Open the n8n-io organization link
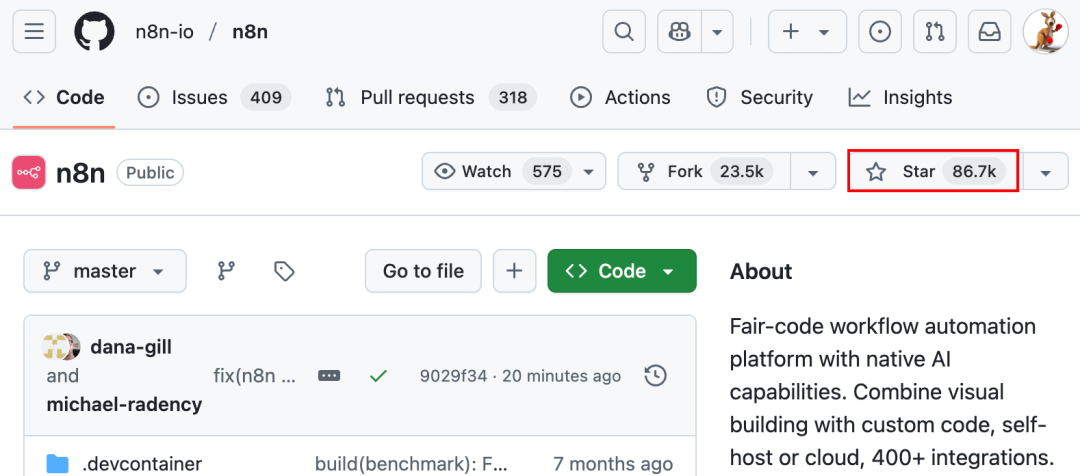Screen dimensions: 1080x476 coord(167,32)
